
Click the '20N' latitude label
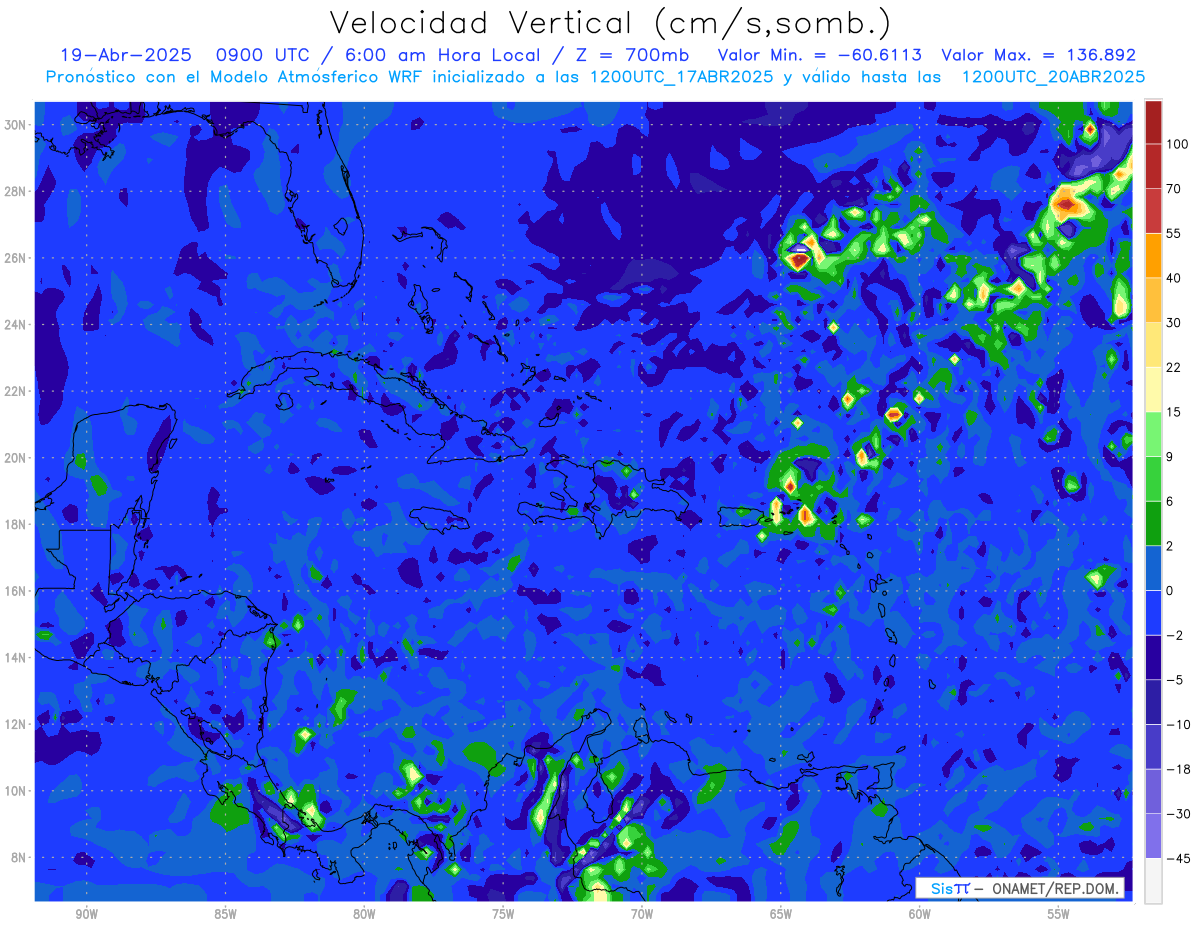[15, 458]
